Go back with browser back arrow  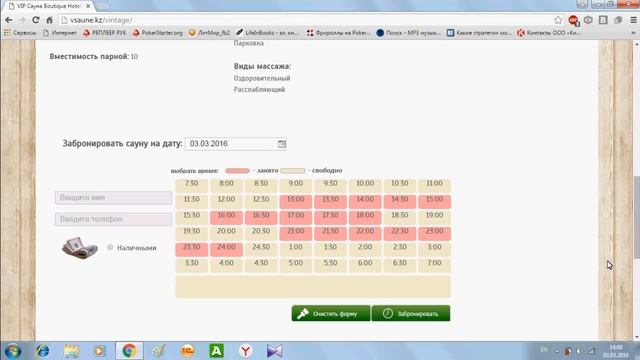click(9, 20)
